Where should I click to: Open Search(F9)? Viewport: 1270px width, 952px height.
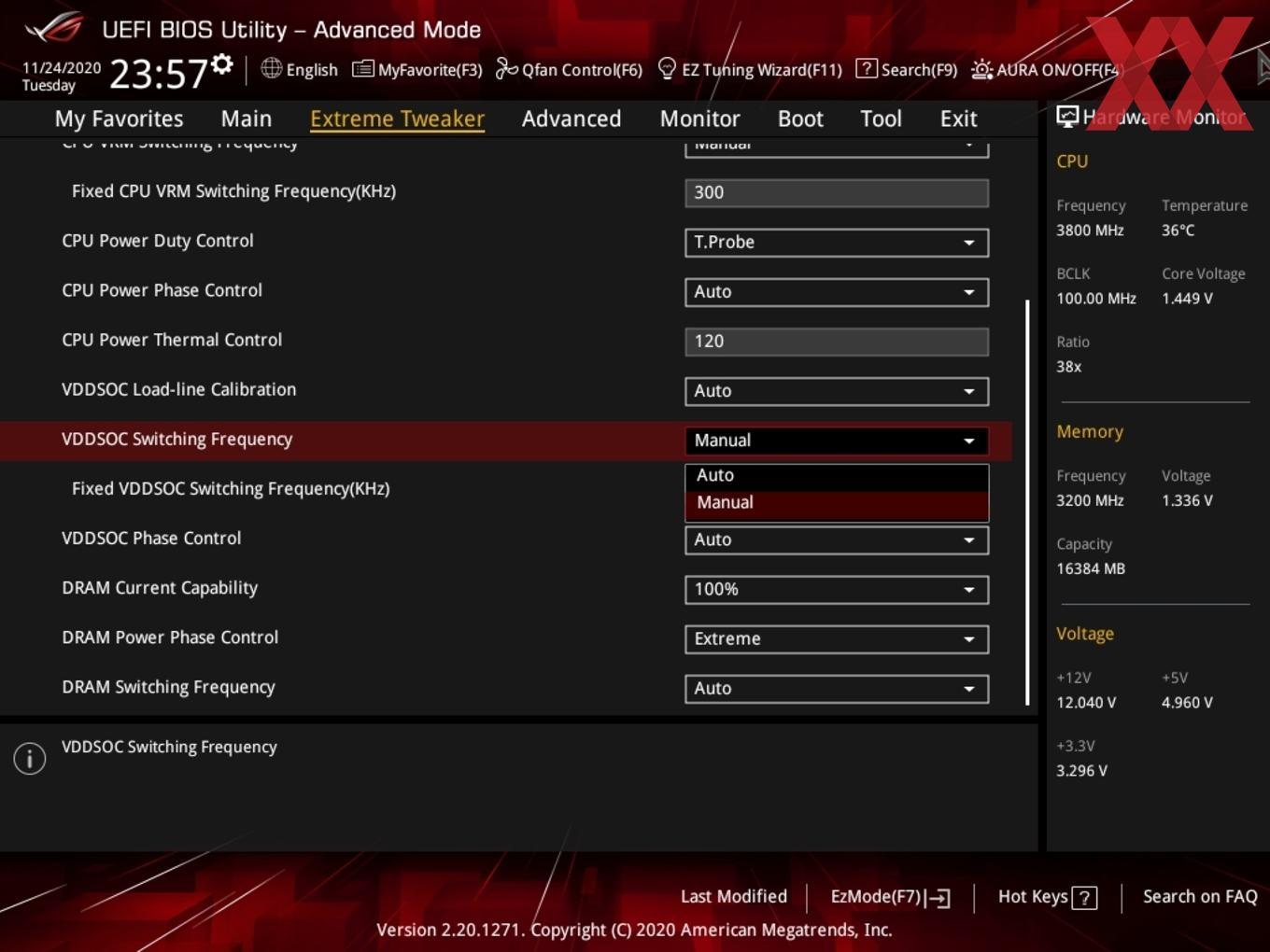click(x=907, y=69)
